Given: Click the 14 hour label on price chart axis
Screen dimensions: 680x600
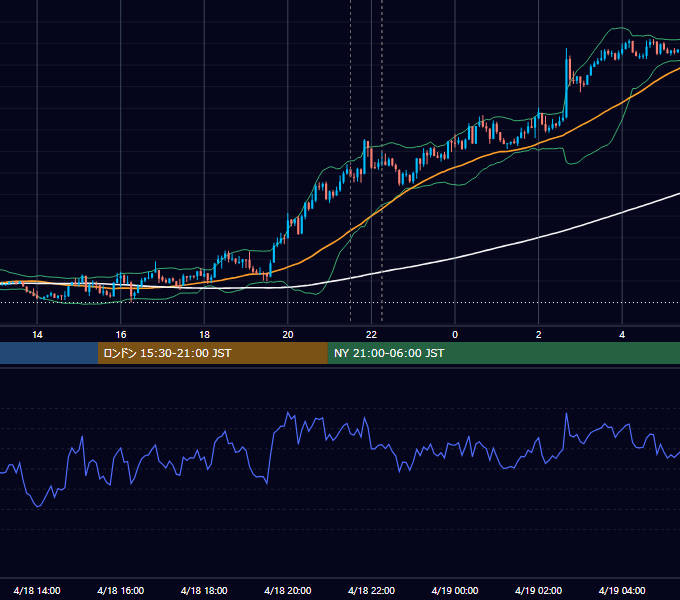Looking at the screenshot, I should pyautogui.click(x=37, y=335).
